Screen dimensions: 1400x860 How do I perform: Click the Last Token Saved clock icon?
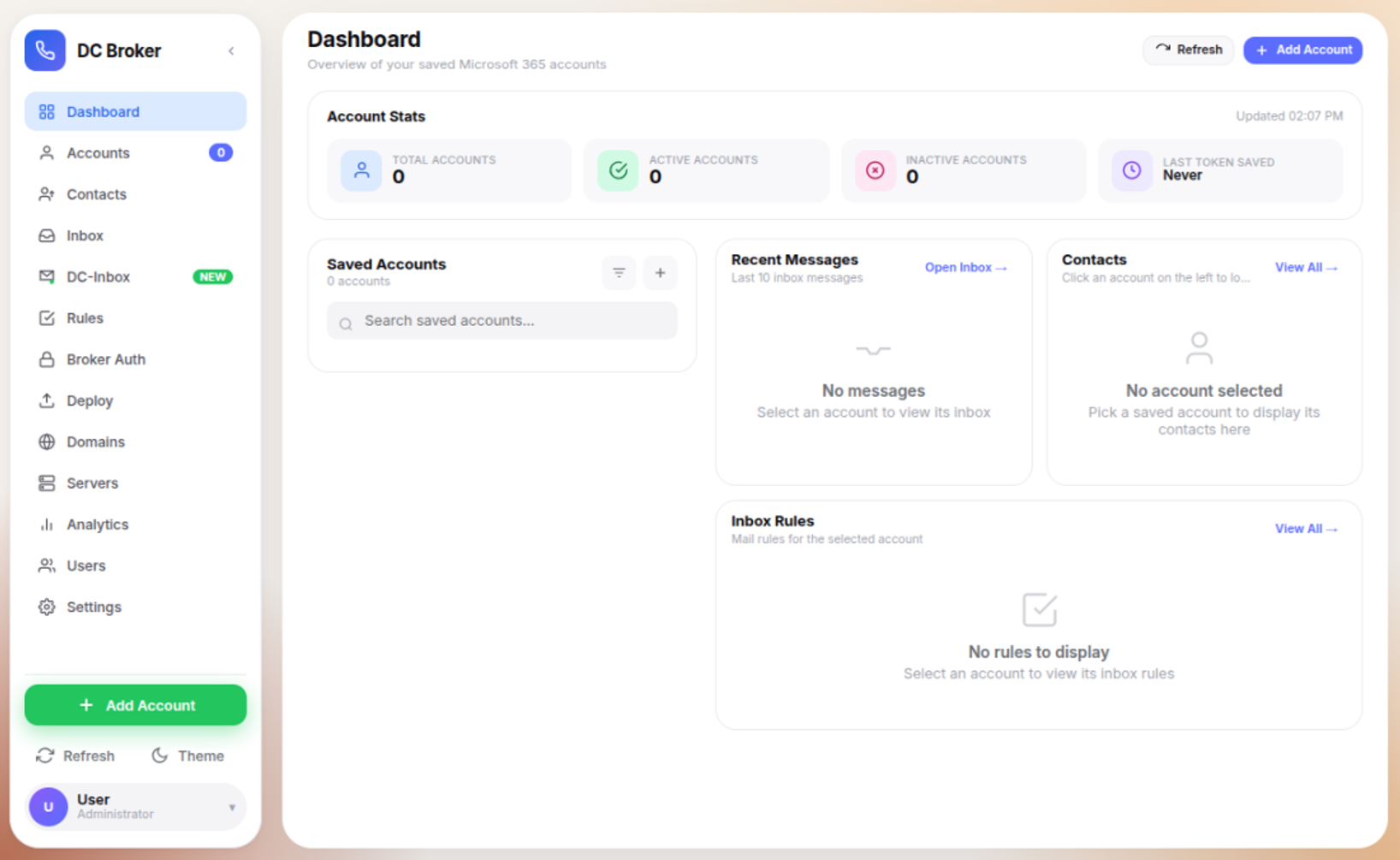1131,170
